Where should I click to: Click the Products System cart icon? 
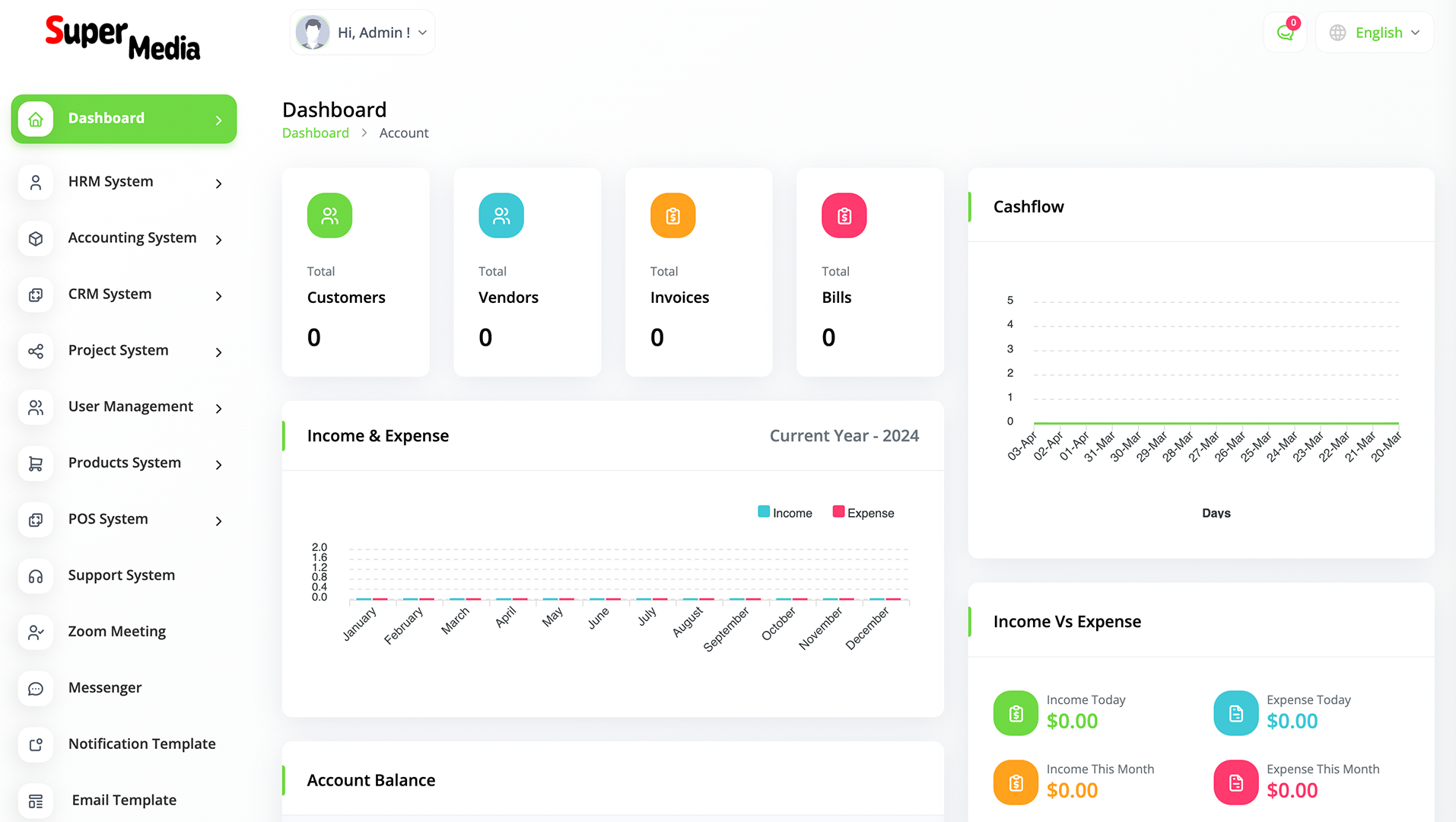click(x=36, y=464)
